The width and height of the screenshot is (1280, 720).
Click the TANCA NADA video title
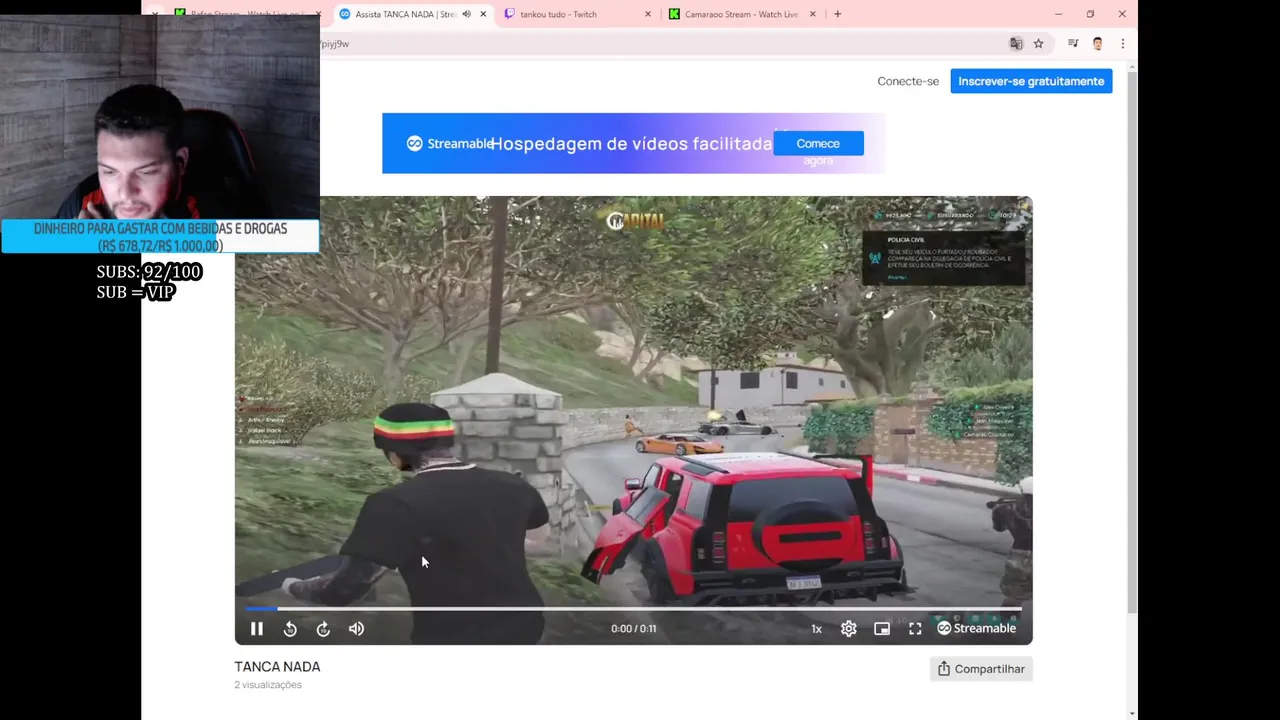[277, 667]
